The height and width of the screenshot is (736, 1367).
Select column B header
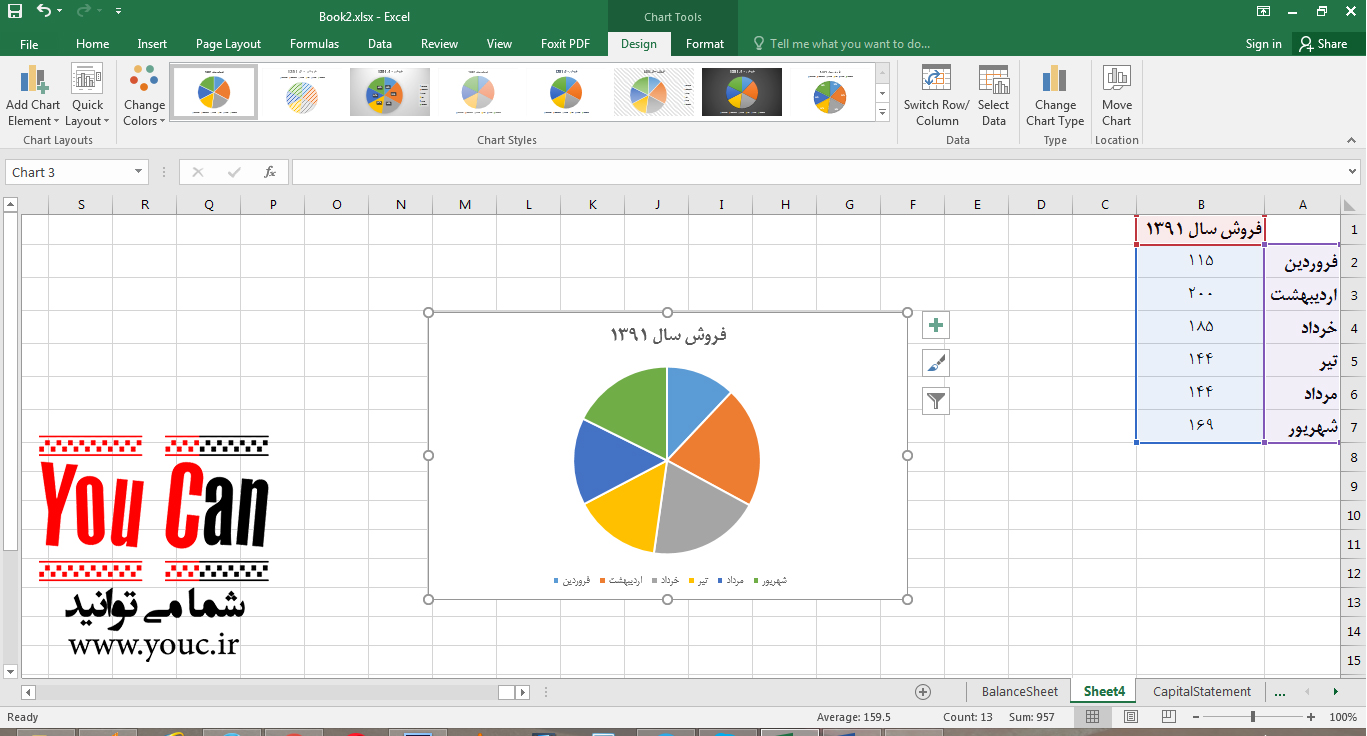click(x=1201, y=205)
